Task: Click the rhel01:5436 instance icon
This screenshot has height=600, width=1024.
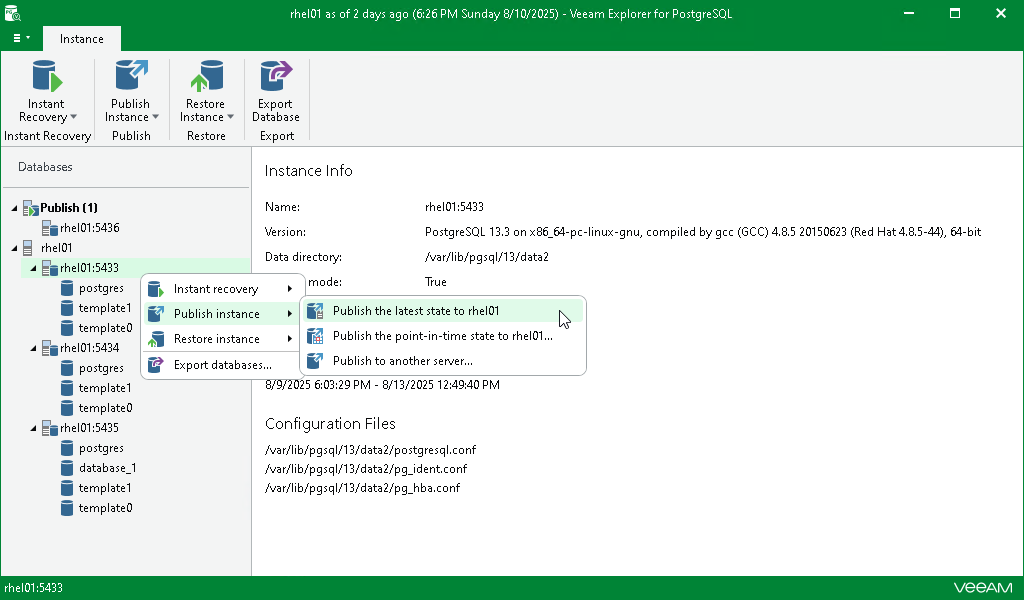Action: [x=50, y=228]
